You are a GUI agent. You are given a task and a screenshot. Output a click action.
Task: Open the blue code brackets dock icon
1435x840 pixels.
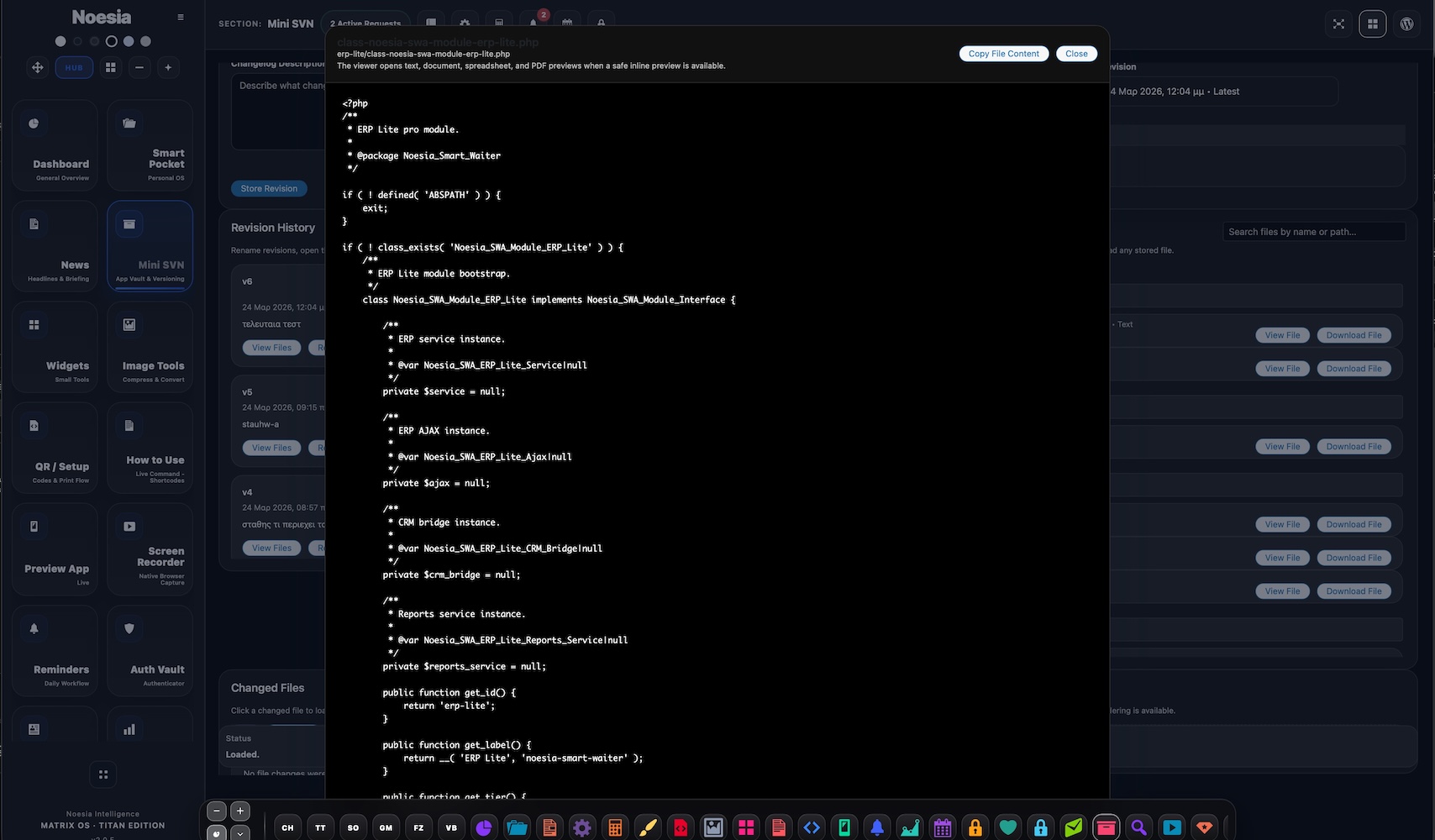tap(812, 827)
